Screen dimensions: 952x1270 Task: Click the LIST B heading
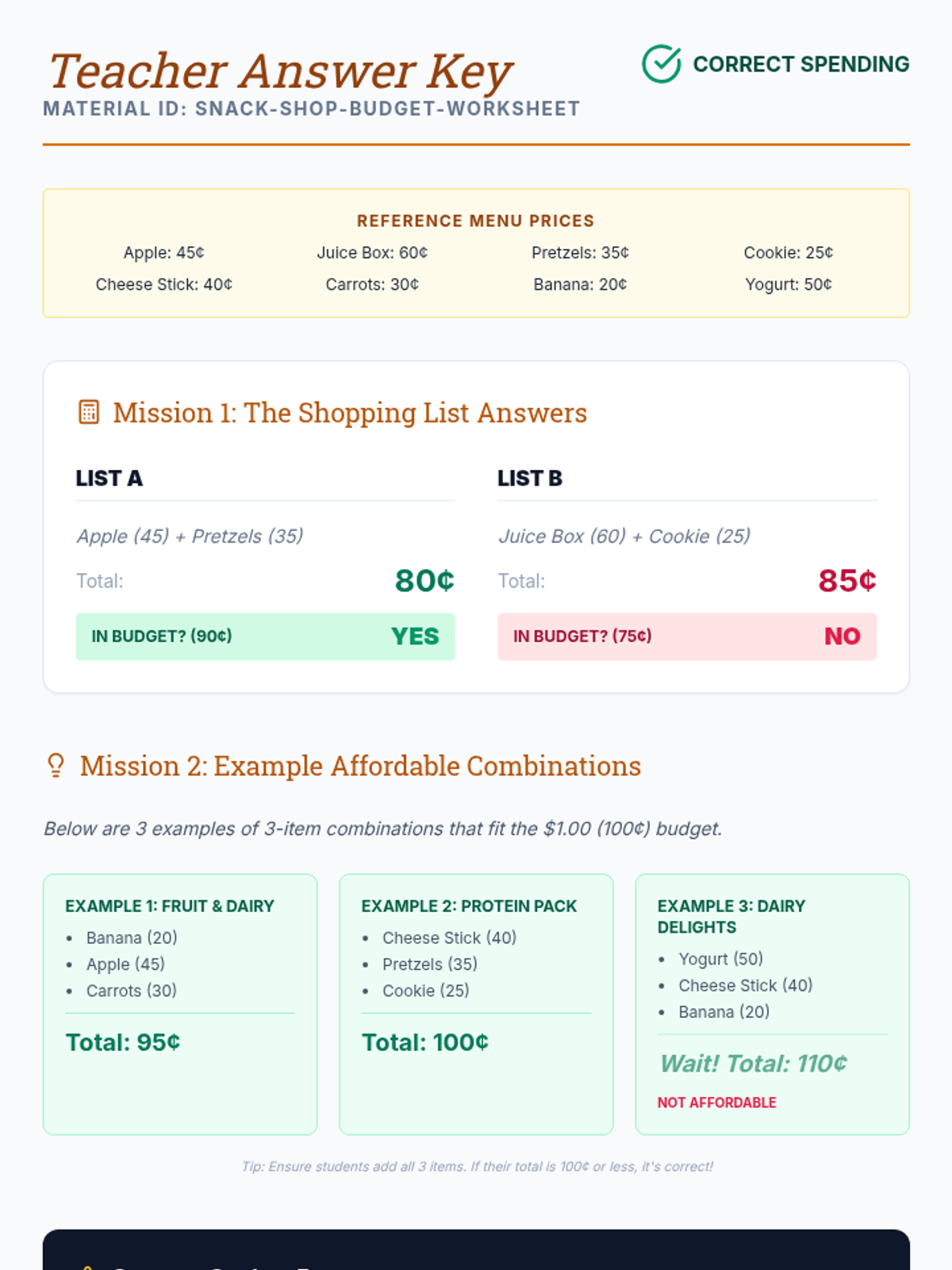(530, 479)
